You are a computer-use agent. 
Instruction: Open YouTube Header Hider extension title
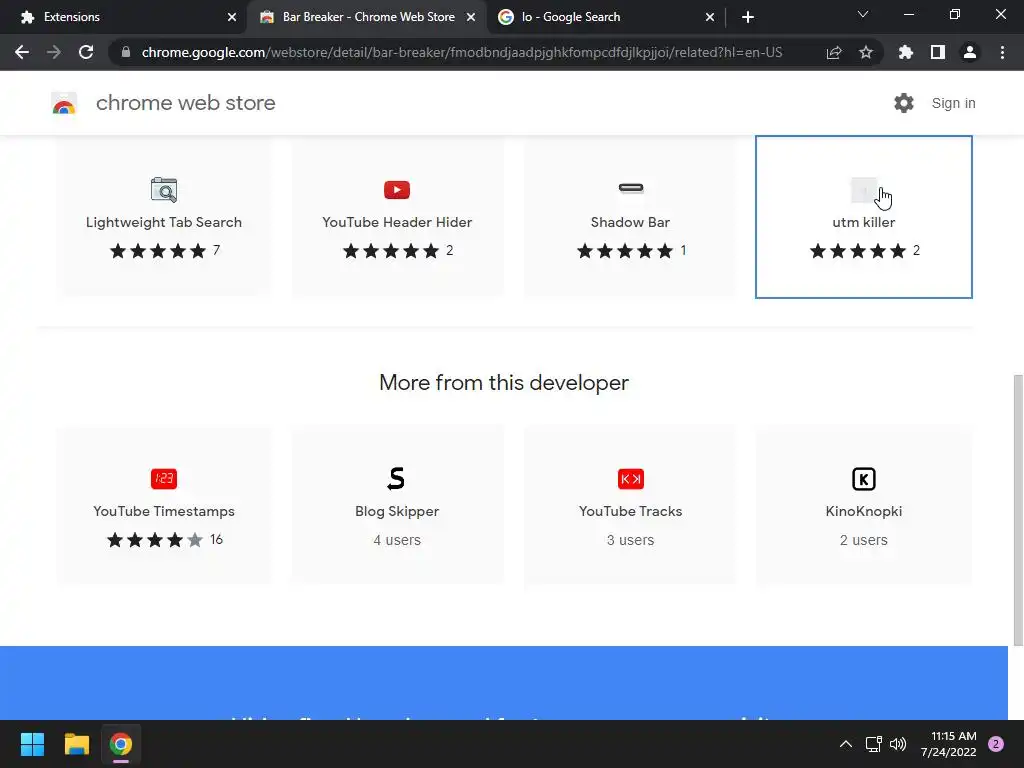397,222
